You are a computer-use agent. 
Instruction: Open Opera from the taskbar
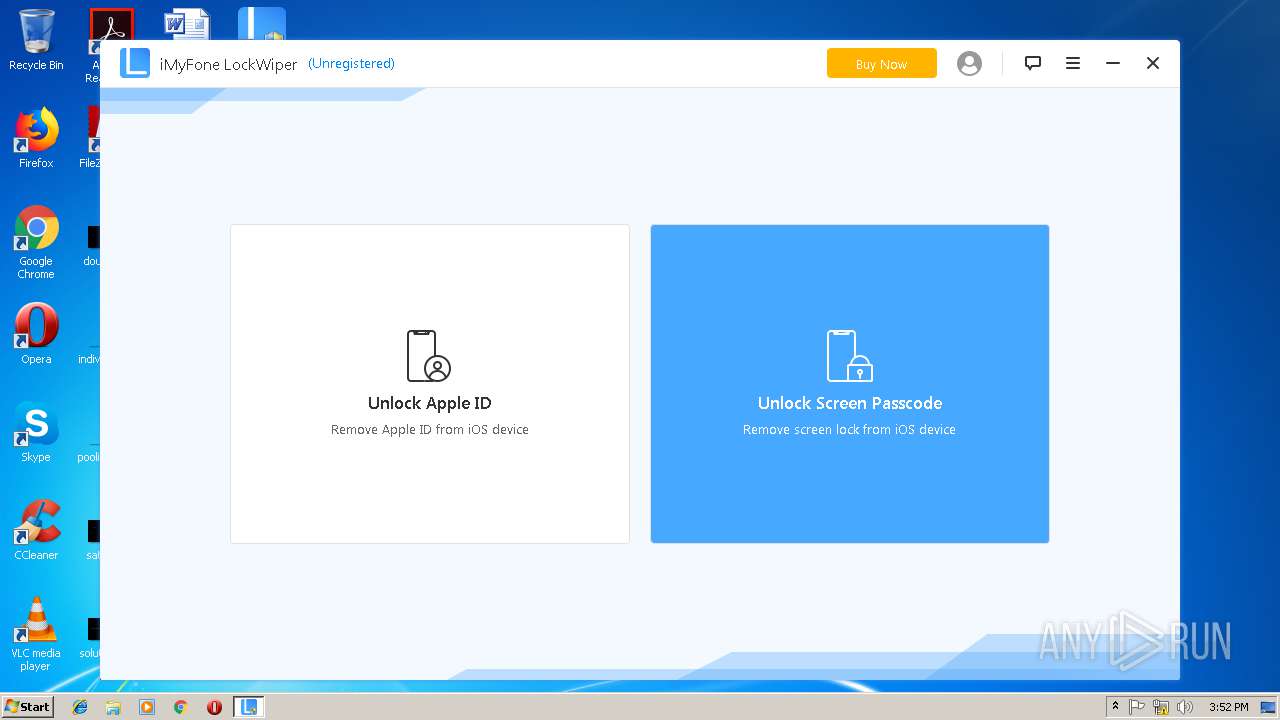point(214,707)
